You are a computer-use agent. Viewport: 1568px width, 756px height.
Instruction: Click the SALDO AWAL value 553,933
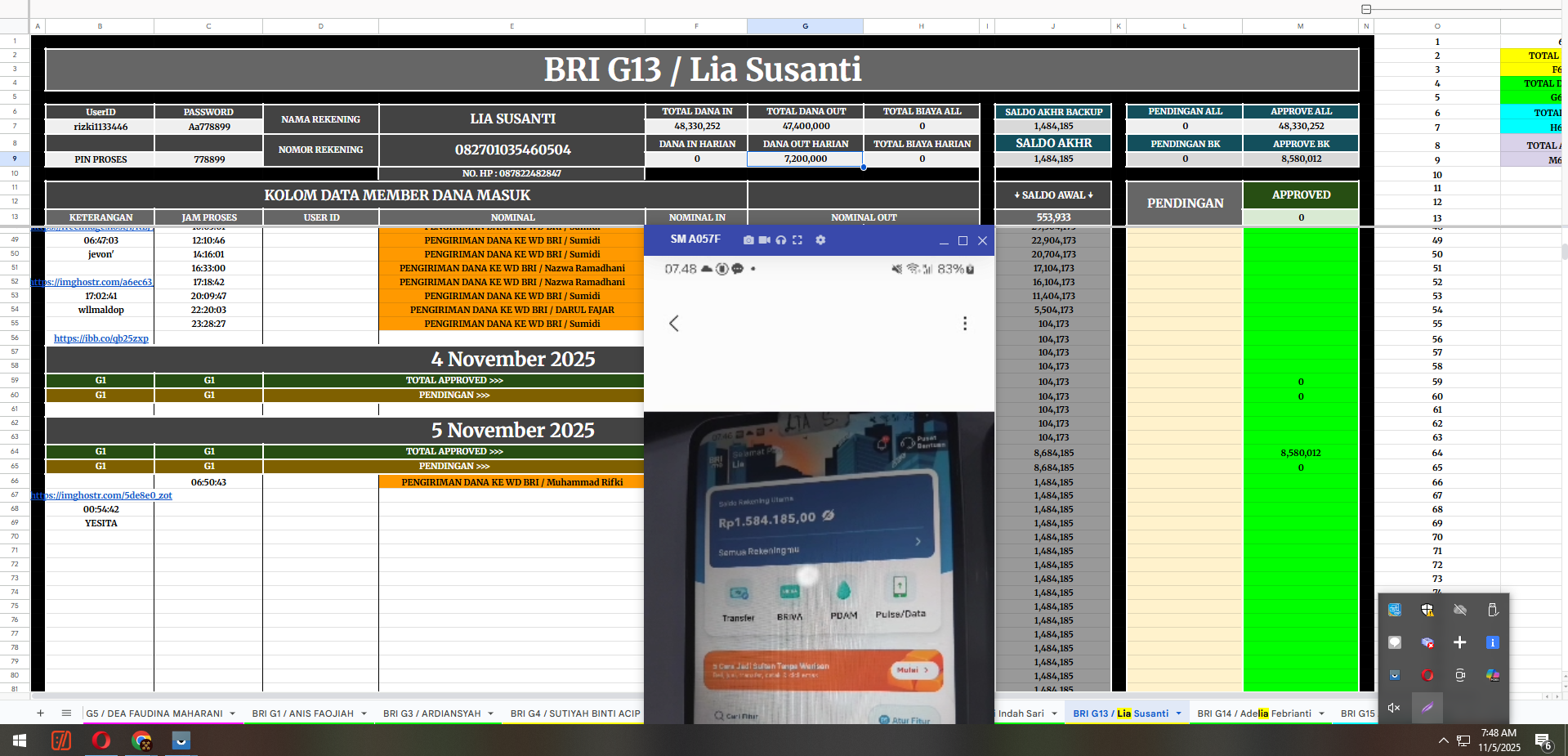click(1053, 217)
